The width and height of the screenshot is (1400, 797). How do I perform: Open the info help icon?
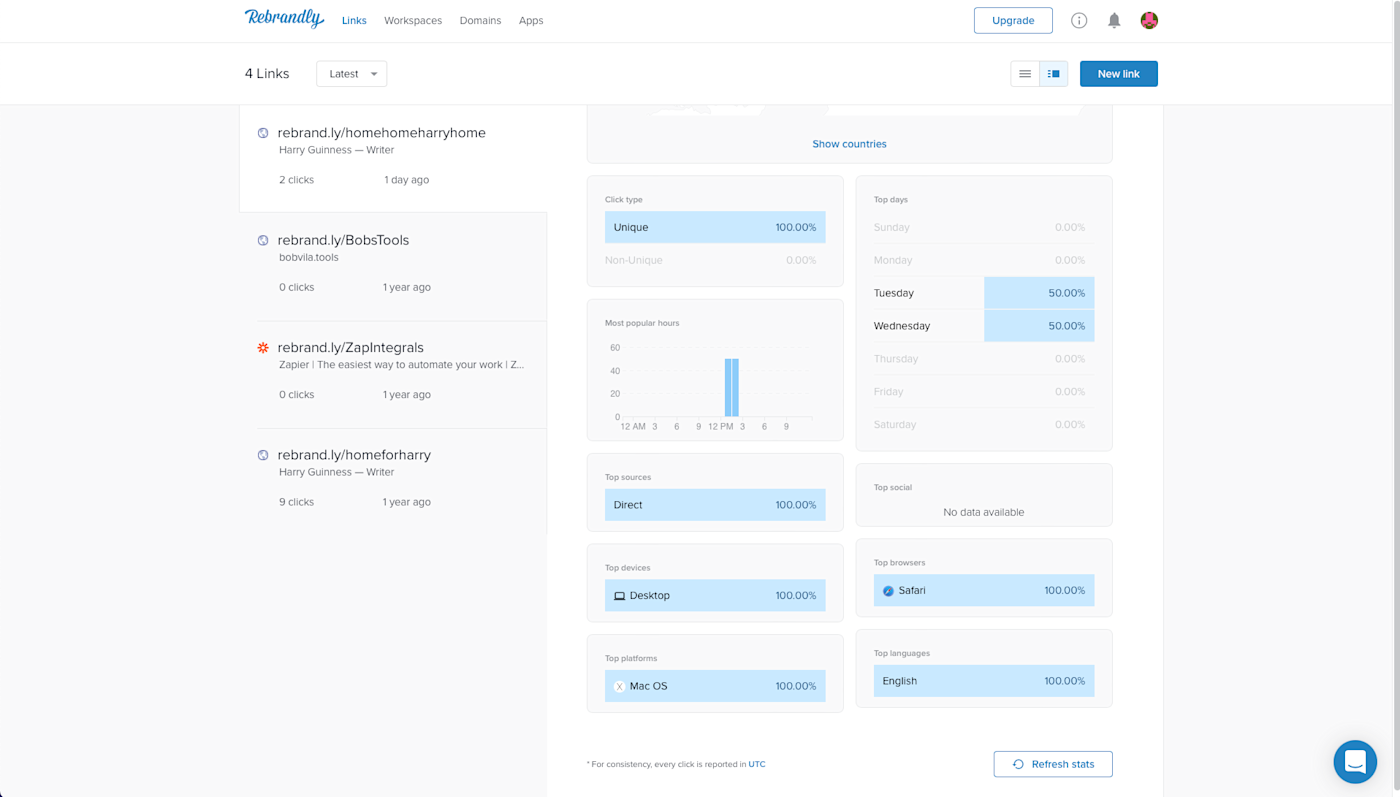click(x=1079, y=20)
